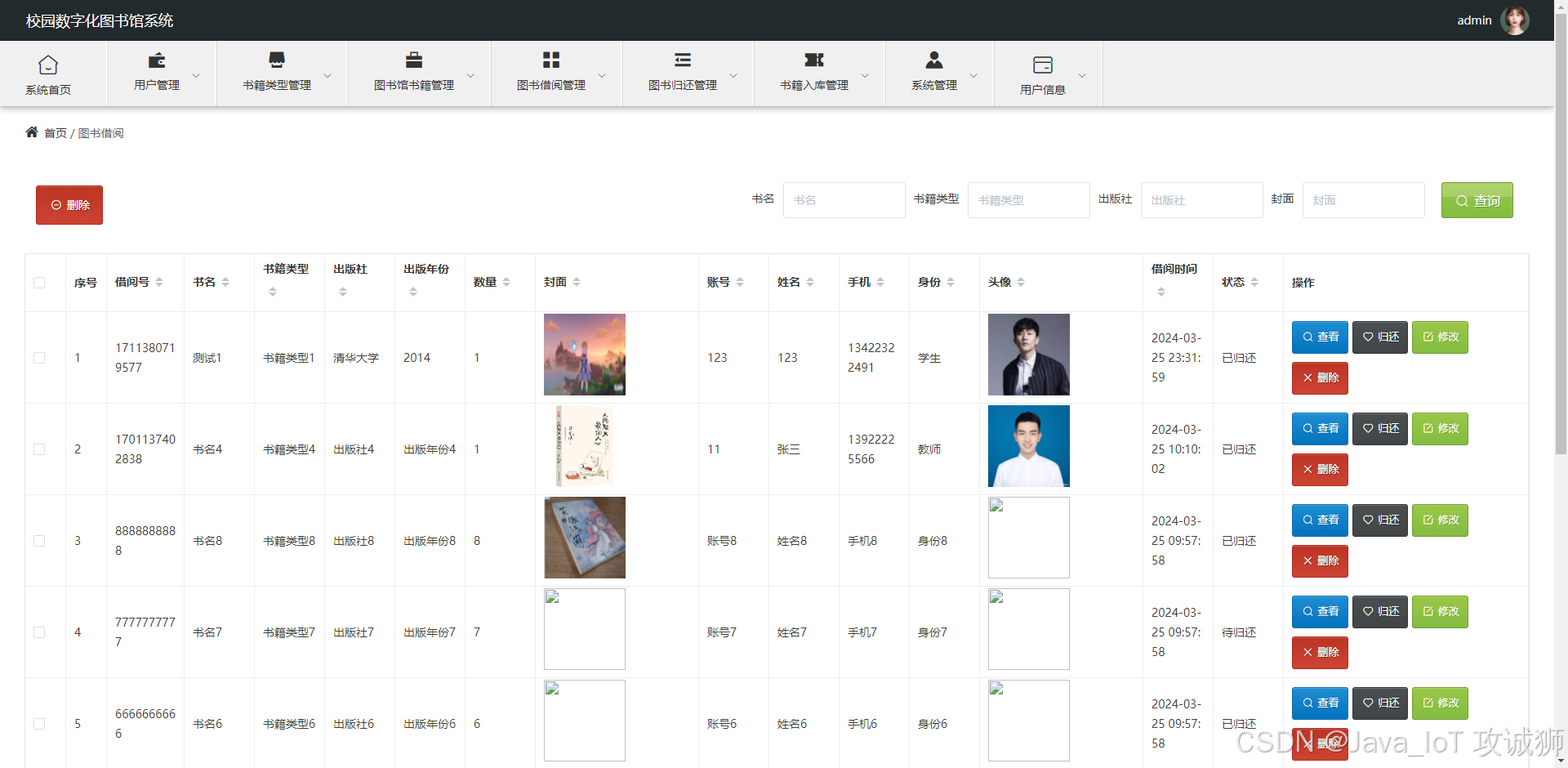Delete the 书名7 borrowing record
The height and width of the screenshot is (768, 1568).
(x=1320, y=653)
